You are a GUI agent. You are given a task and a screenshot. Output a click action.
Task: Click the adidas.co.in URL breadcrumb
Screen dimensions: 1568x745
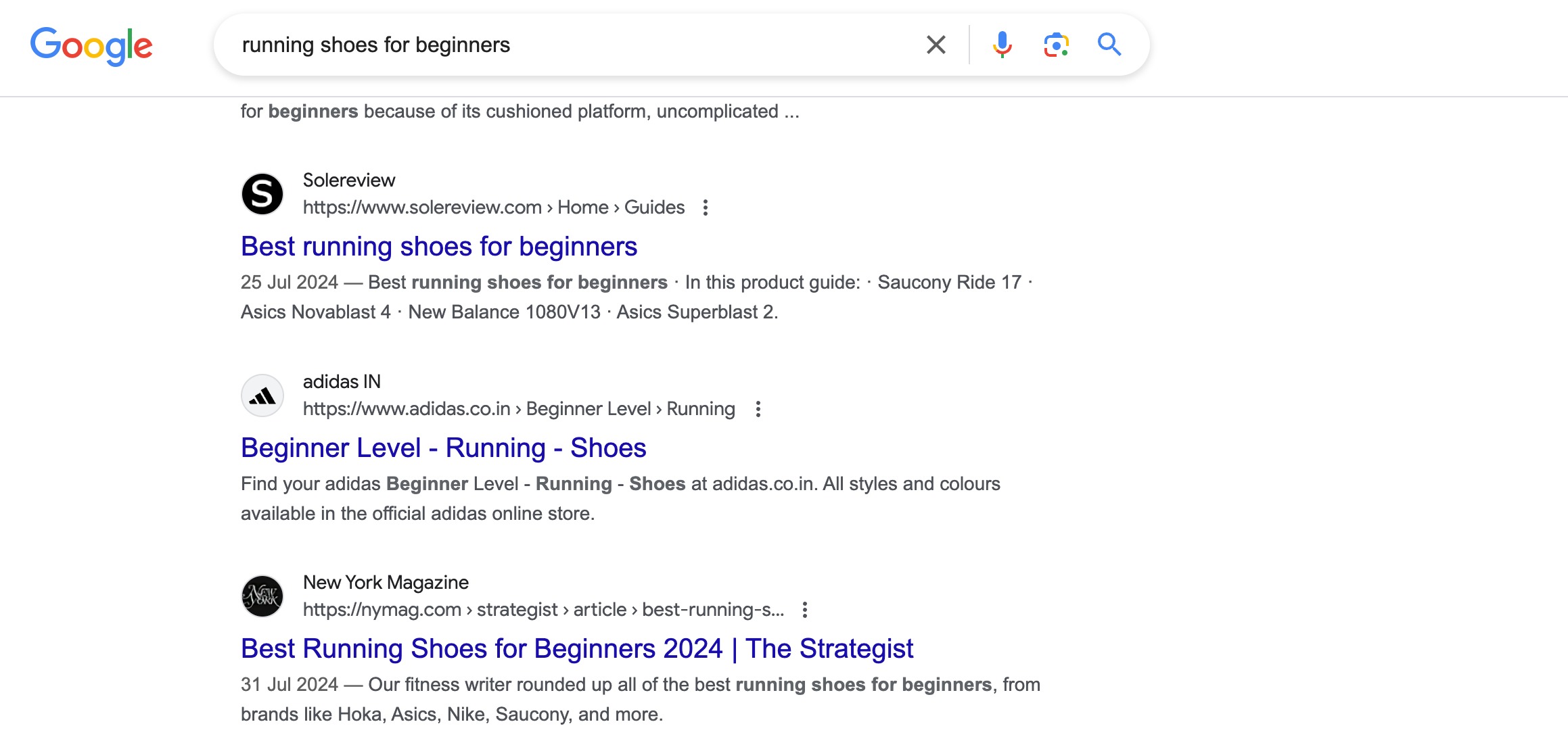519,409
